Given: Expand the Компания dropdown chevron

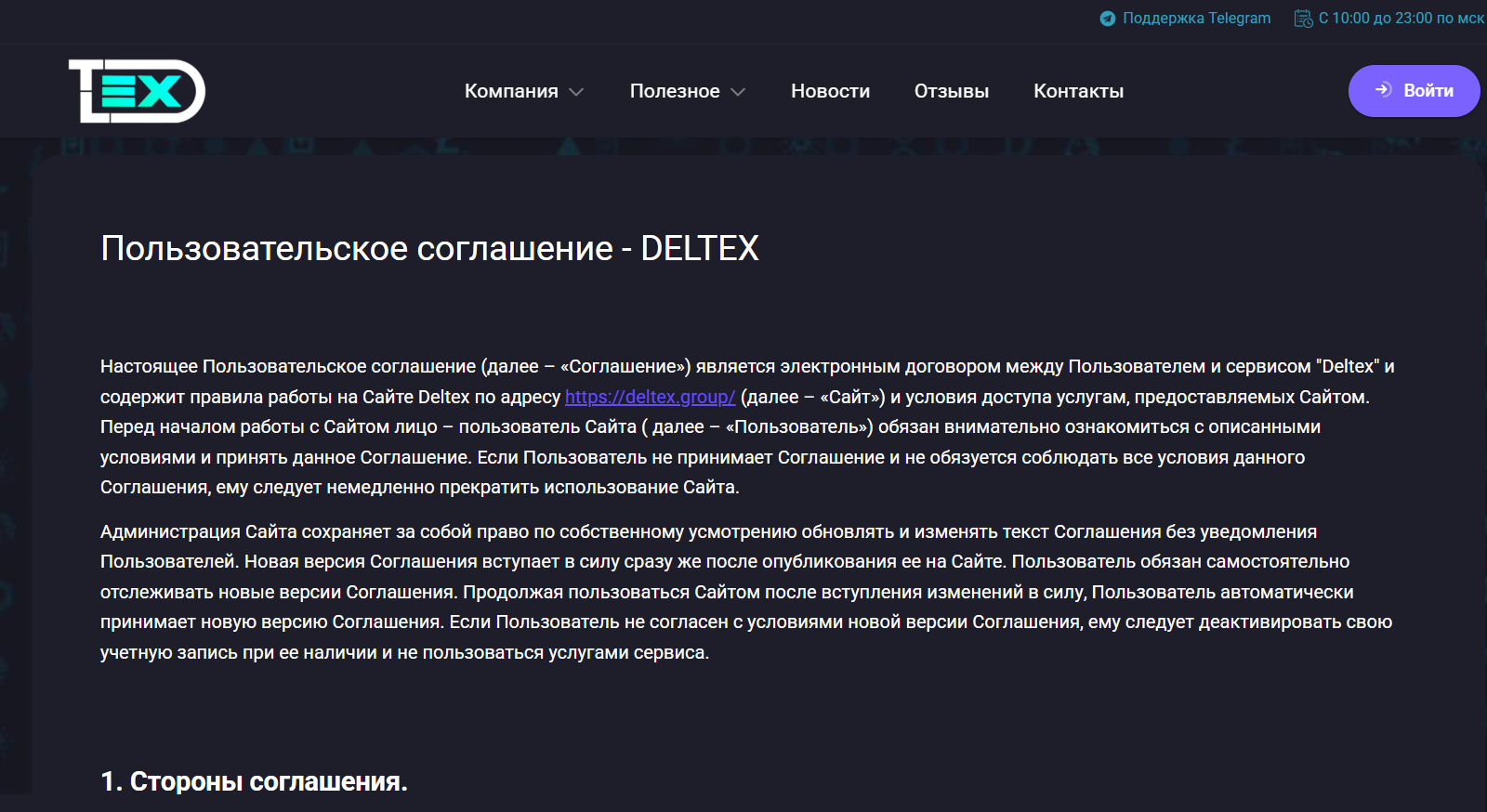Looking at the screenshot, I should 576,92.
